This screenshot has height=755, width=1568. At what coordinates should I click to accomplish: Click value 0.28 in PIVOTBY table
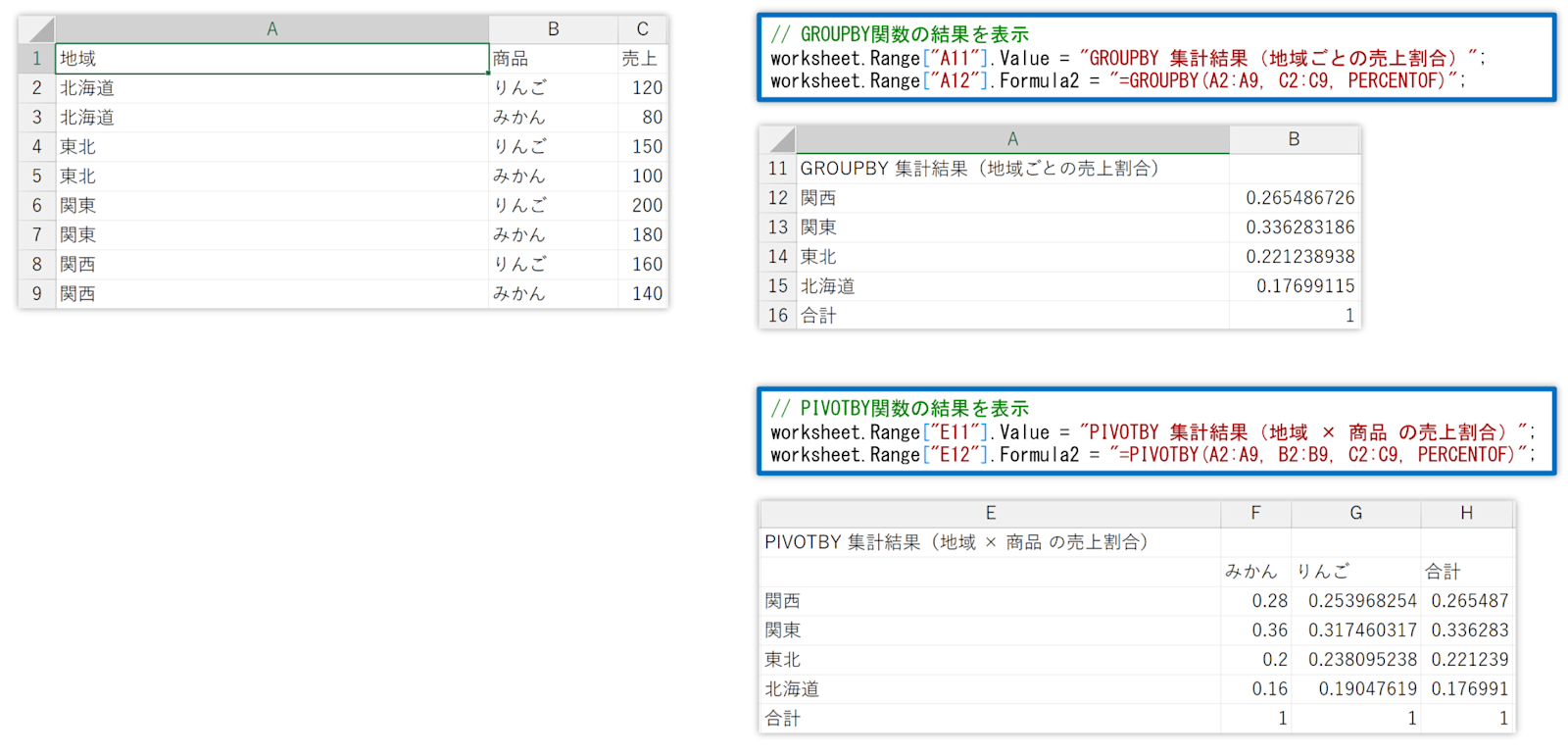coord(1256,601)
